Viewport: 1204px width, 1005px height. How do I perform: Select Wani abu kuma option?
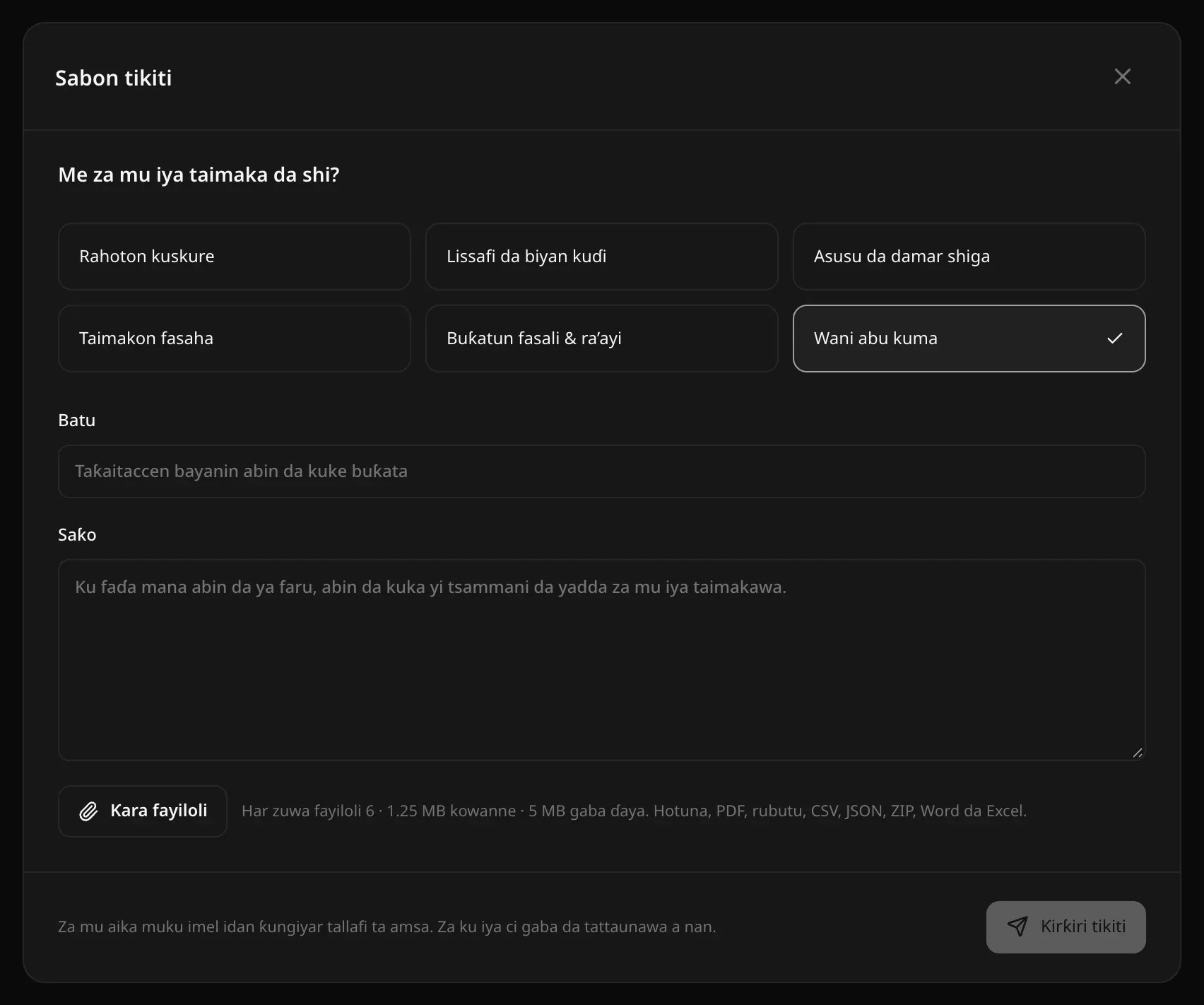pyautogui.click(x=969, y=339)
